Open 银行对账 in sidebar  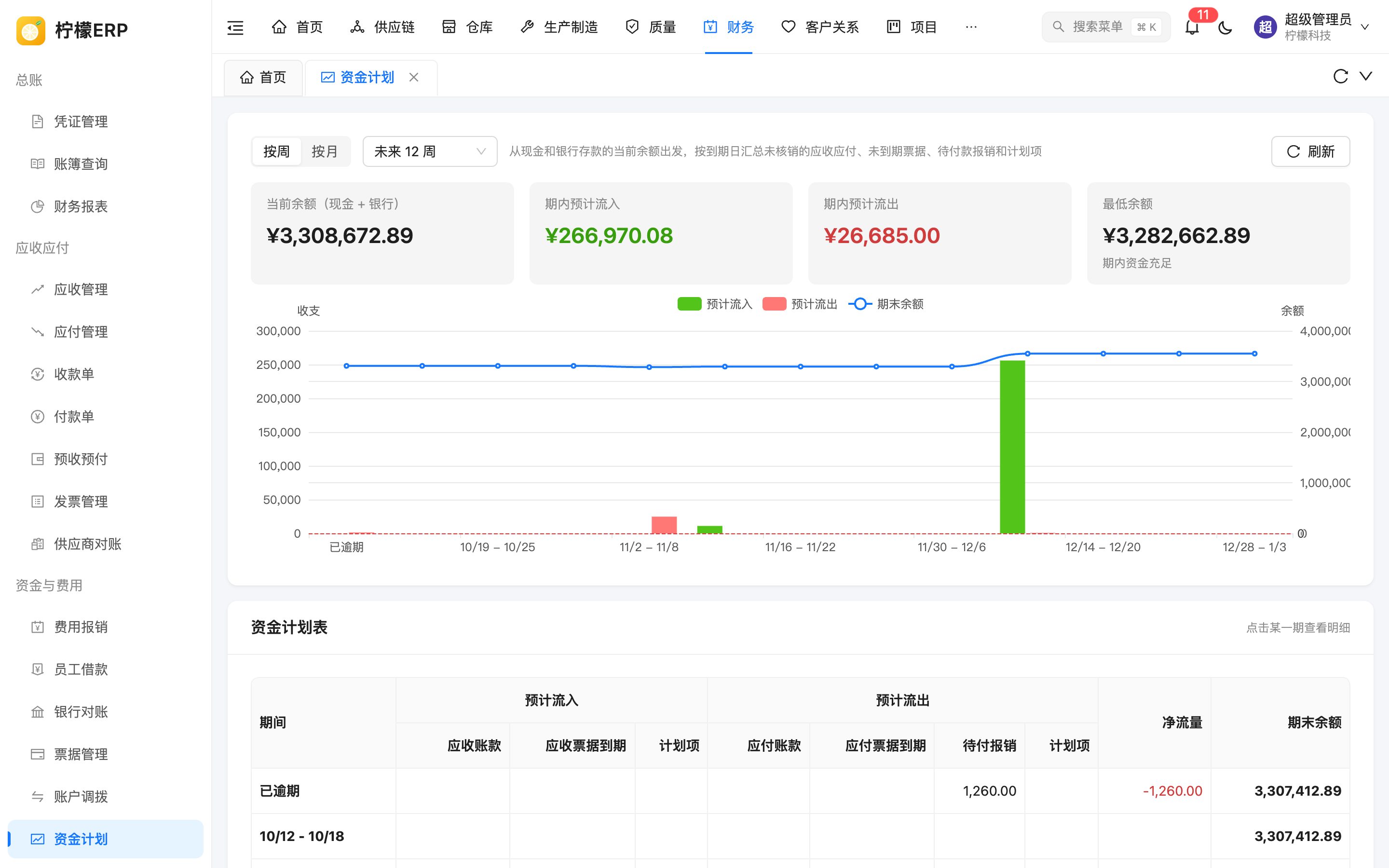(106, 712)
